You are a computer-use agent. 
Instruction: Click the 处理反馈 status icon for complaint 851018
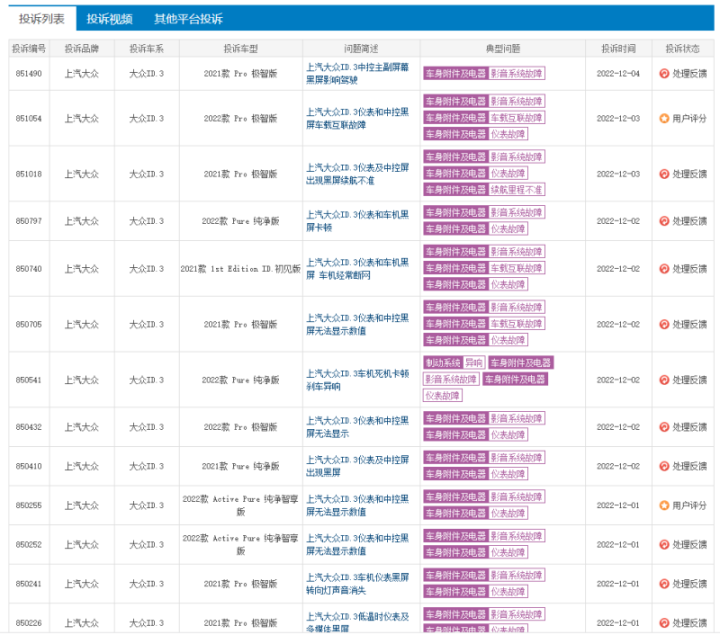[x=664, y=174]
